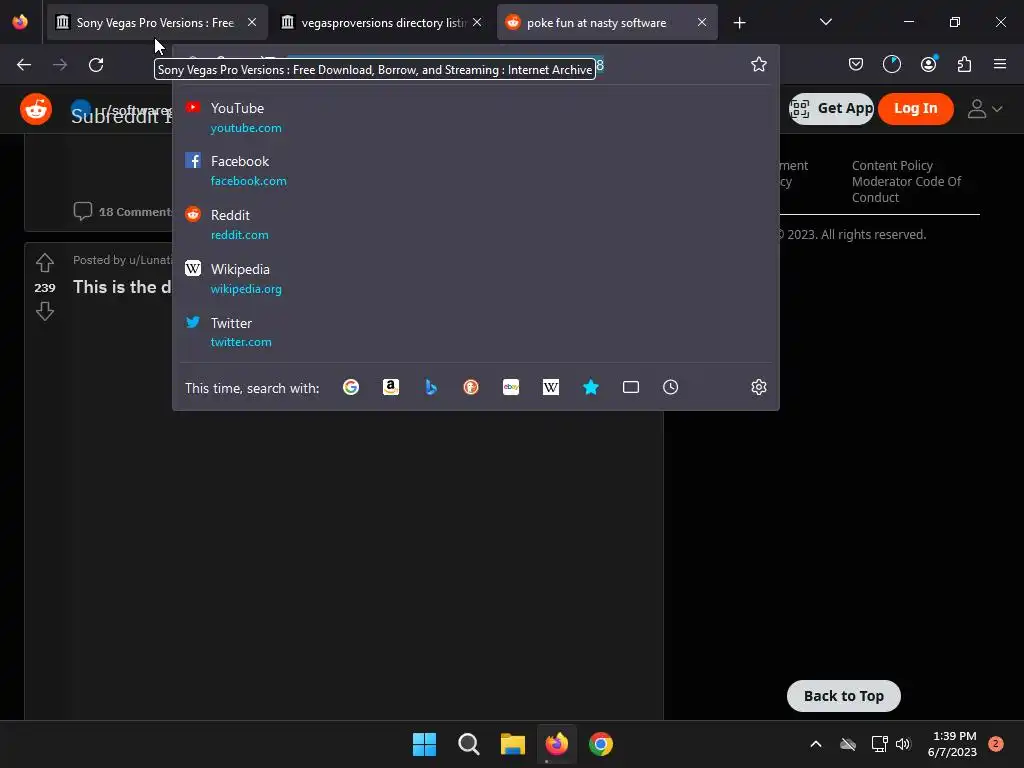
Task: Open Google Chrome from taskbar
Action: point(601,744)
